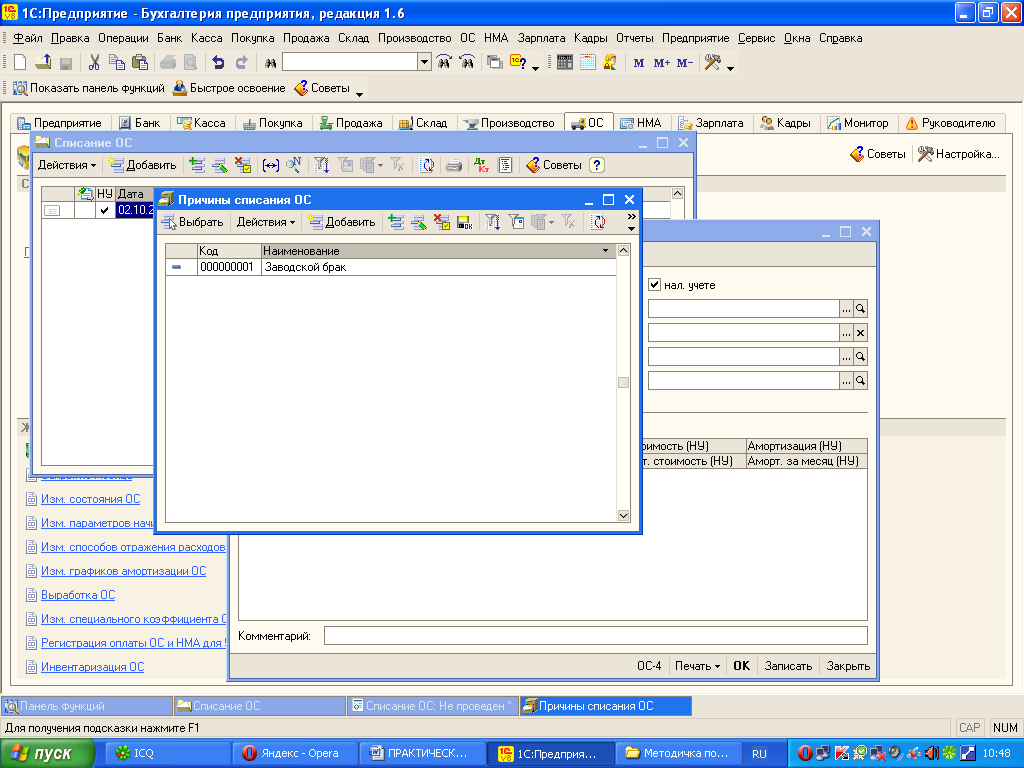Open the search combo box dropdown in main toolbar

tap(424, 63)
